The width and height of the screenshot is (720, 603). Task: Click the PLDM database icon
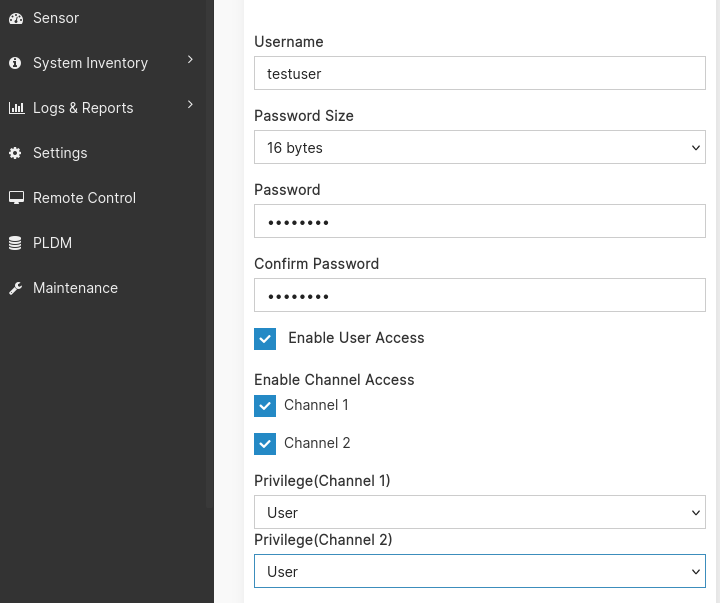15,243
